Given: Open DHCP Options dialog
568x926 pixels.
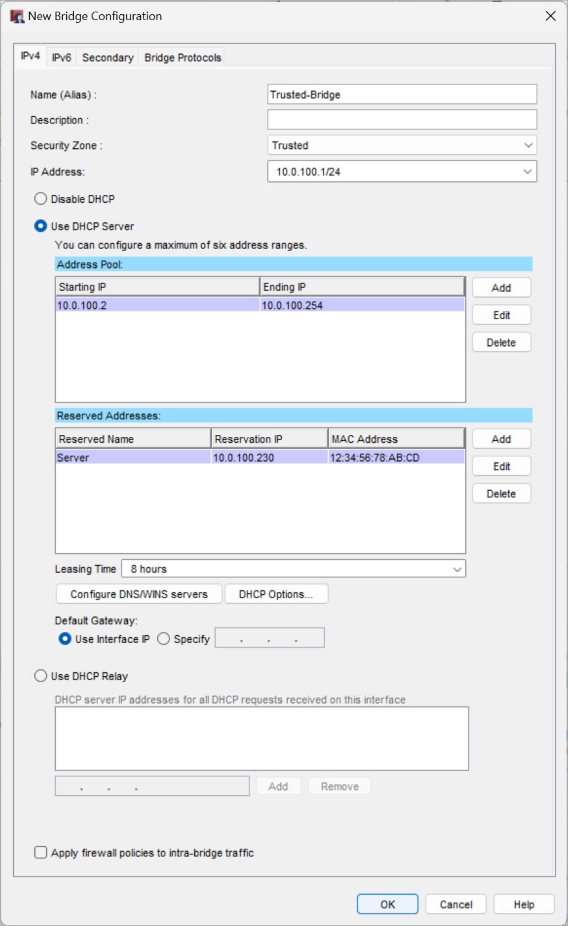Looking at the screenshot, I should (276, 594).
